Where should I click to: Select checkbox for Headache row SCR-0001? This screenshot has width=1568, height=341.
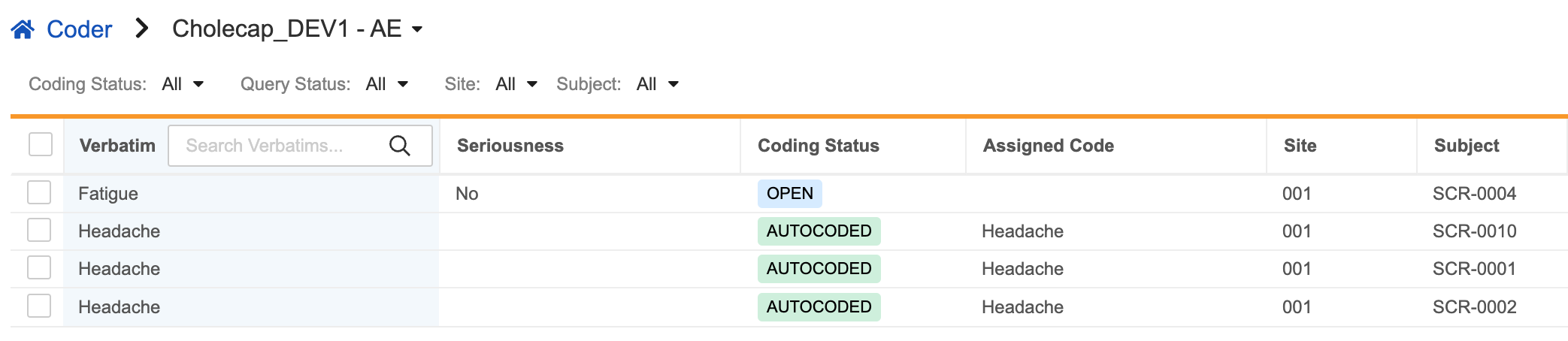pos(39,267)
